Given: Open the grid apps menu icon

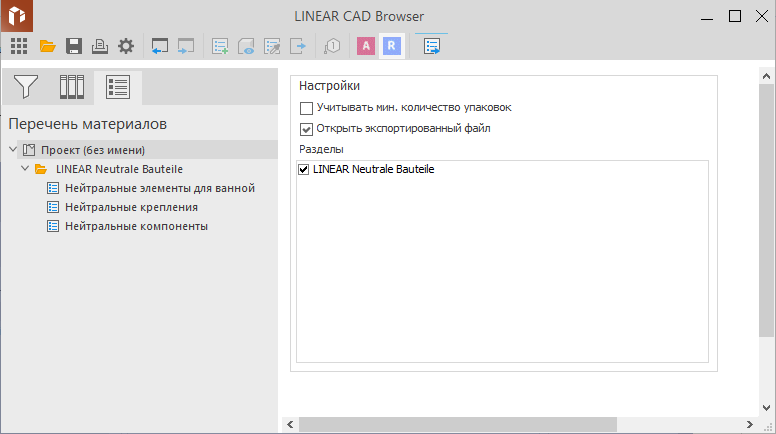Looking at the screenshot, I should (19, 46).
